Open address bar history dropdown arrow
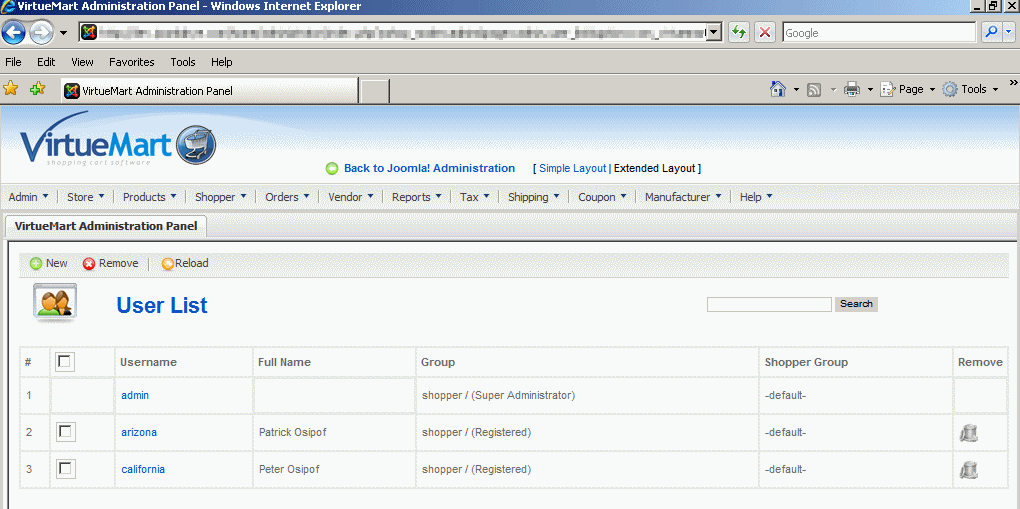 coord(714,32)
